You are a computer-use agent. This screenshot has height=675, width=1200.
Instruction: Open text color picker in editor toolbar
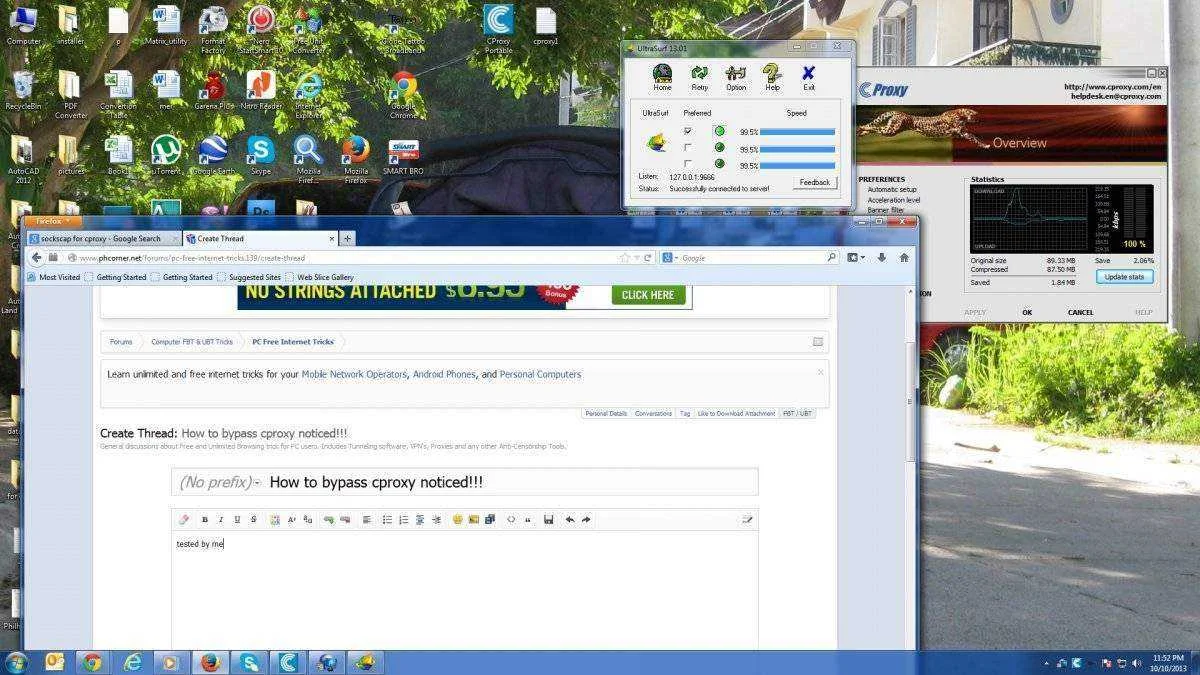pos(275,519)
